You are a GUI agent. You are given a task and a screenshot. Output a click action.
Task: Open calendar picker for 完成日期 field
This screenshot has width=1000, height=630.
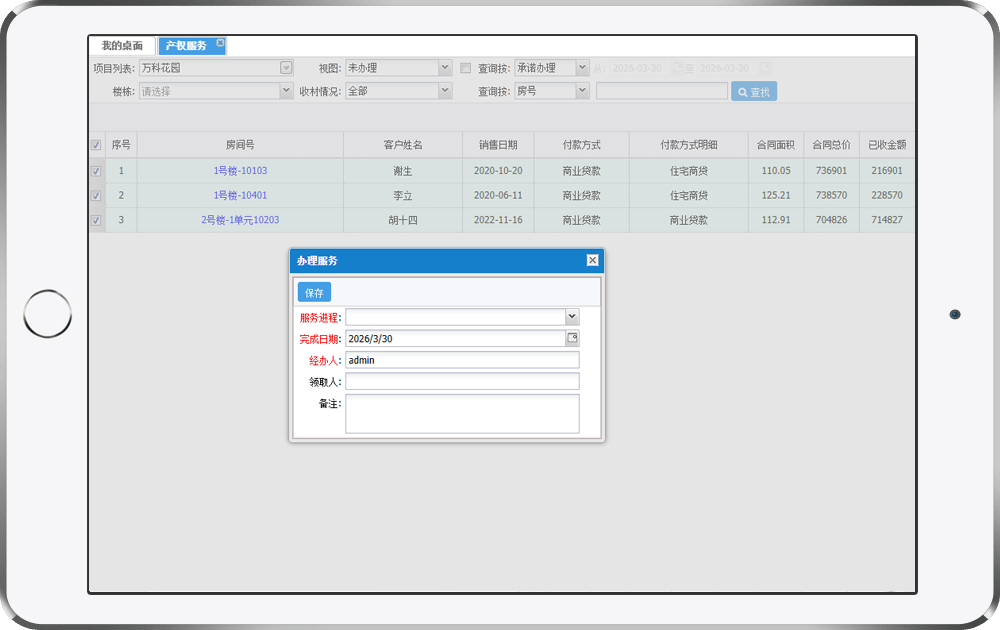pyautogui.click(x=572, y=338)
